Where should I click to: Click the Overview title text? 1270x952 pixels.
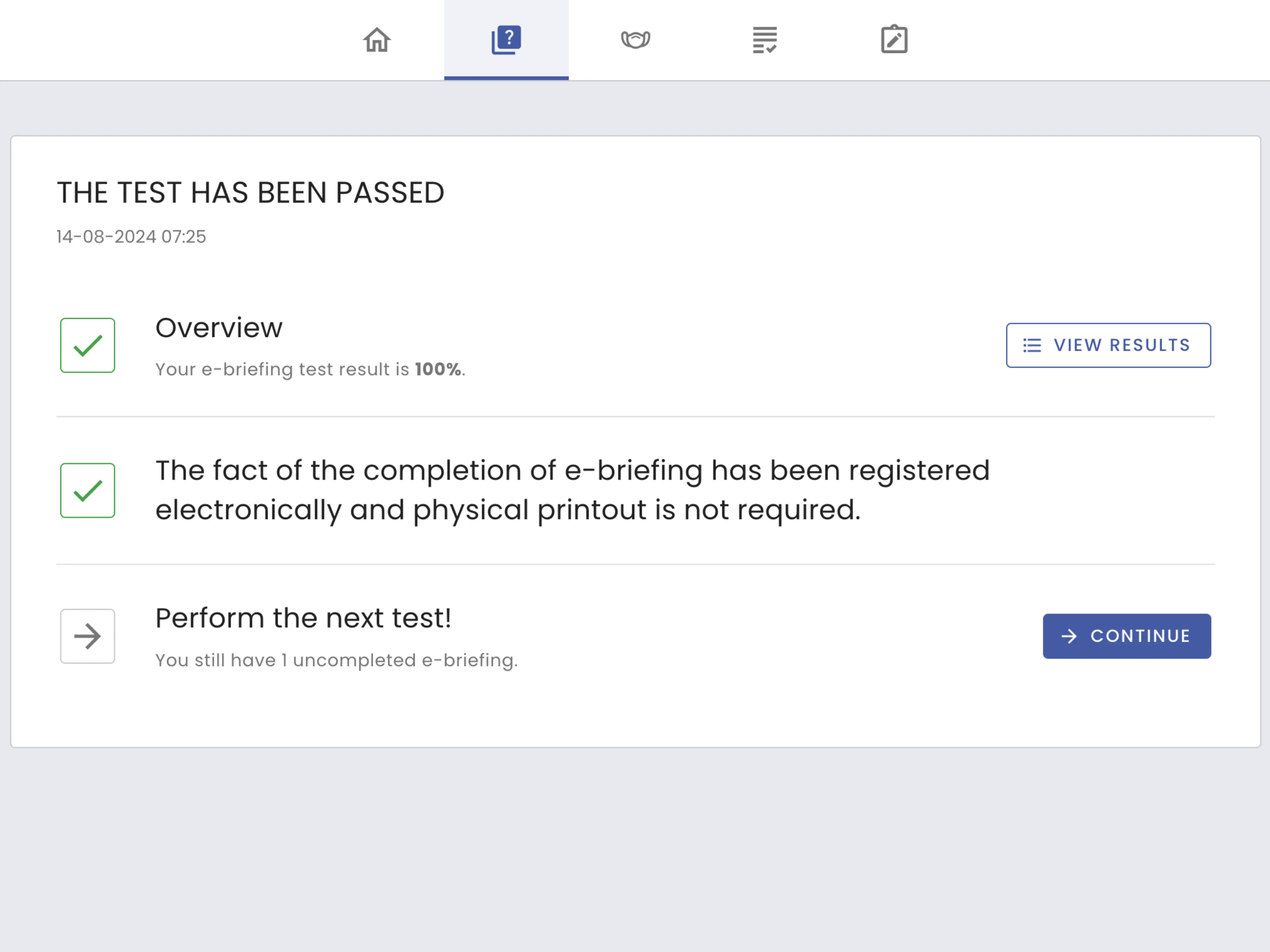[219, 328]
